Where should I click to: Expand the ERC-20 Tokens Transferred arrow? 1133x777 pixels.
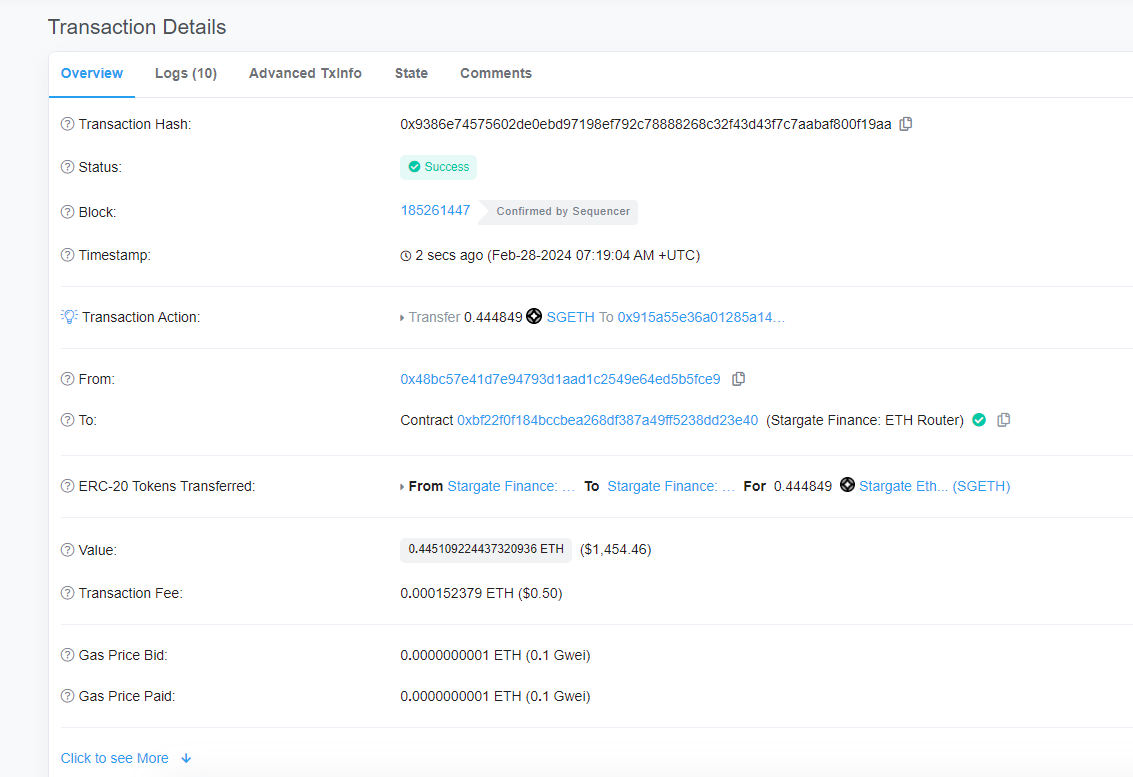pos(402,487)
